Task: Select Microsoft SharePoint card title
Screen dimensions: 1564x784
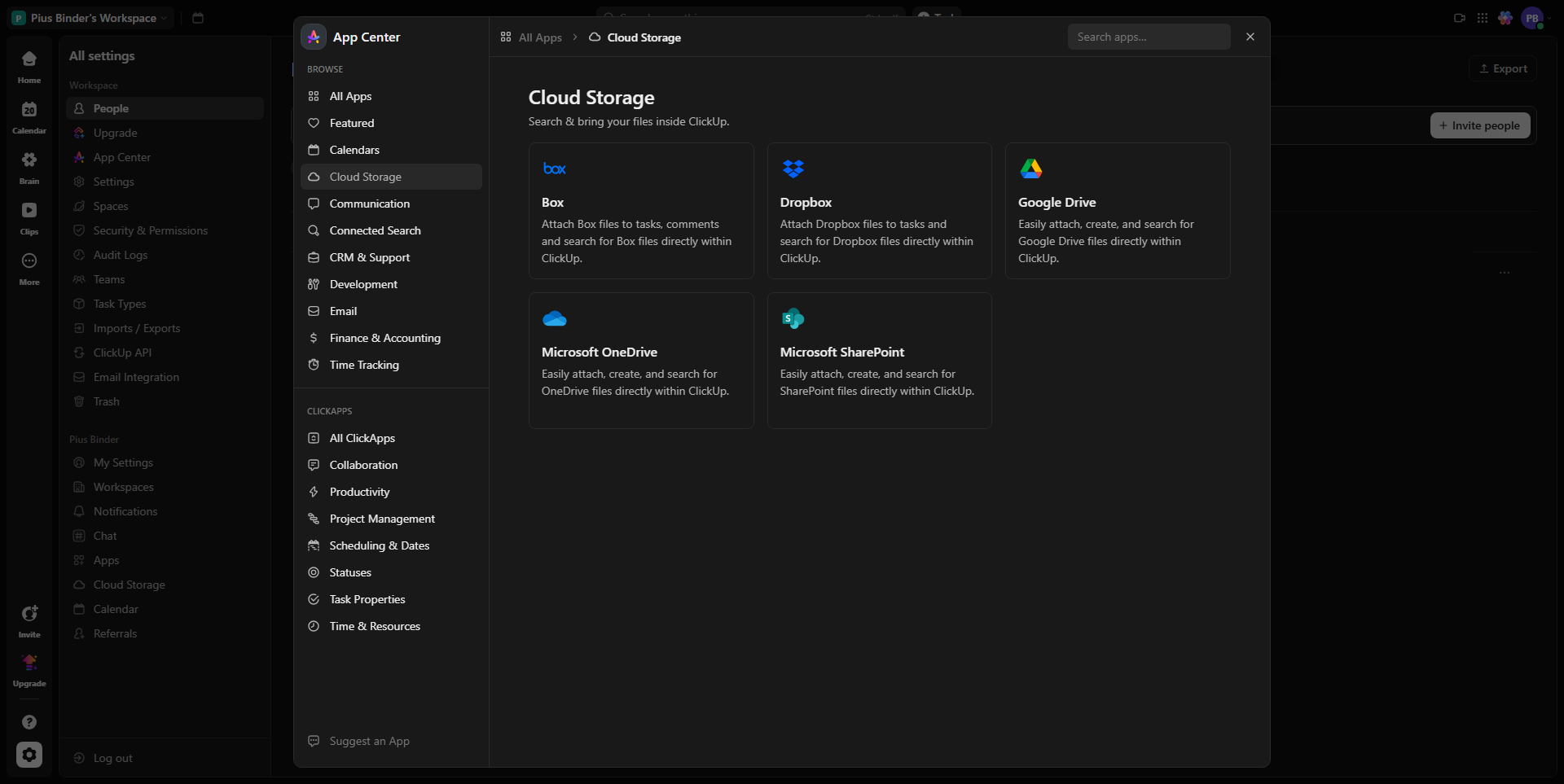Action: (x=841, y=352)
